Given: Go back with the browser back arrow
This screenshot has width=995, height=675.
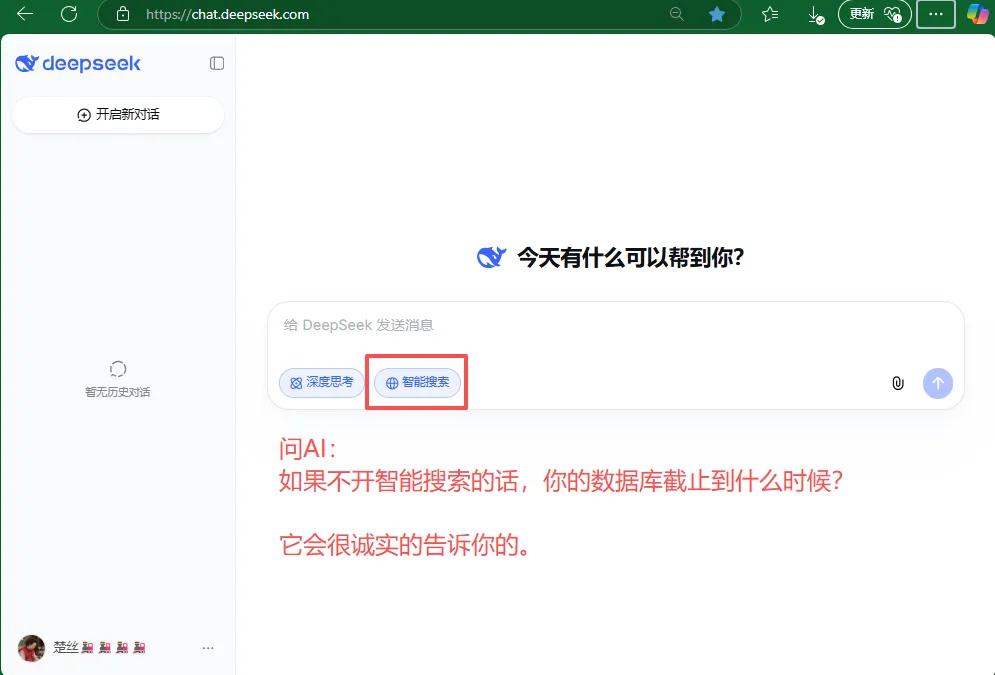Looking at the screenshot, I should pos(25,14).
